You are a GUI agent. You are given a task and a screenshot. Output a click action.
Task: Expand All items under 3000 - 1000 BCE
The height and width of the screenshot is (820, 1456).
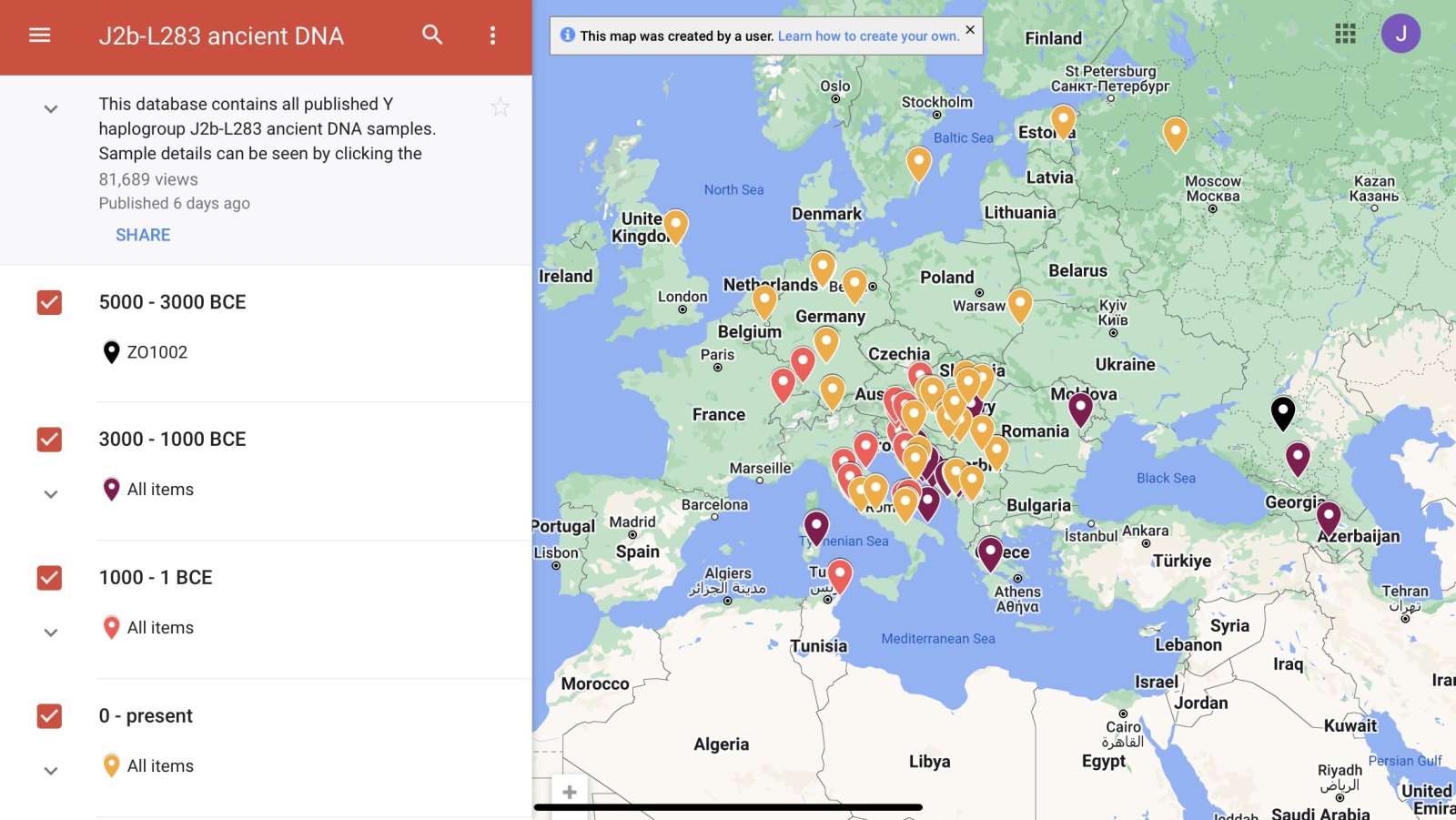click(51, 494)
